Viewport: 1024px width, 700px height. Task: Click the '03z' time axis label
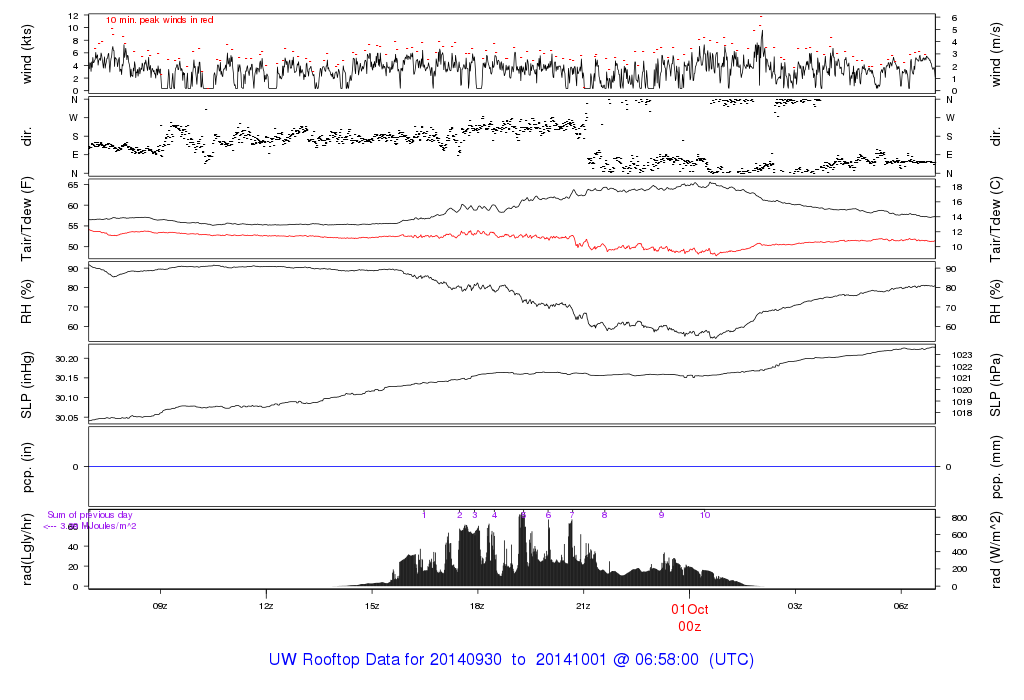tap(795, 606)
